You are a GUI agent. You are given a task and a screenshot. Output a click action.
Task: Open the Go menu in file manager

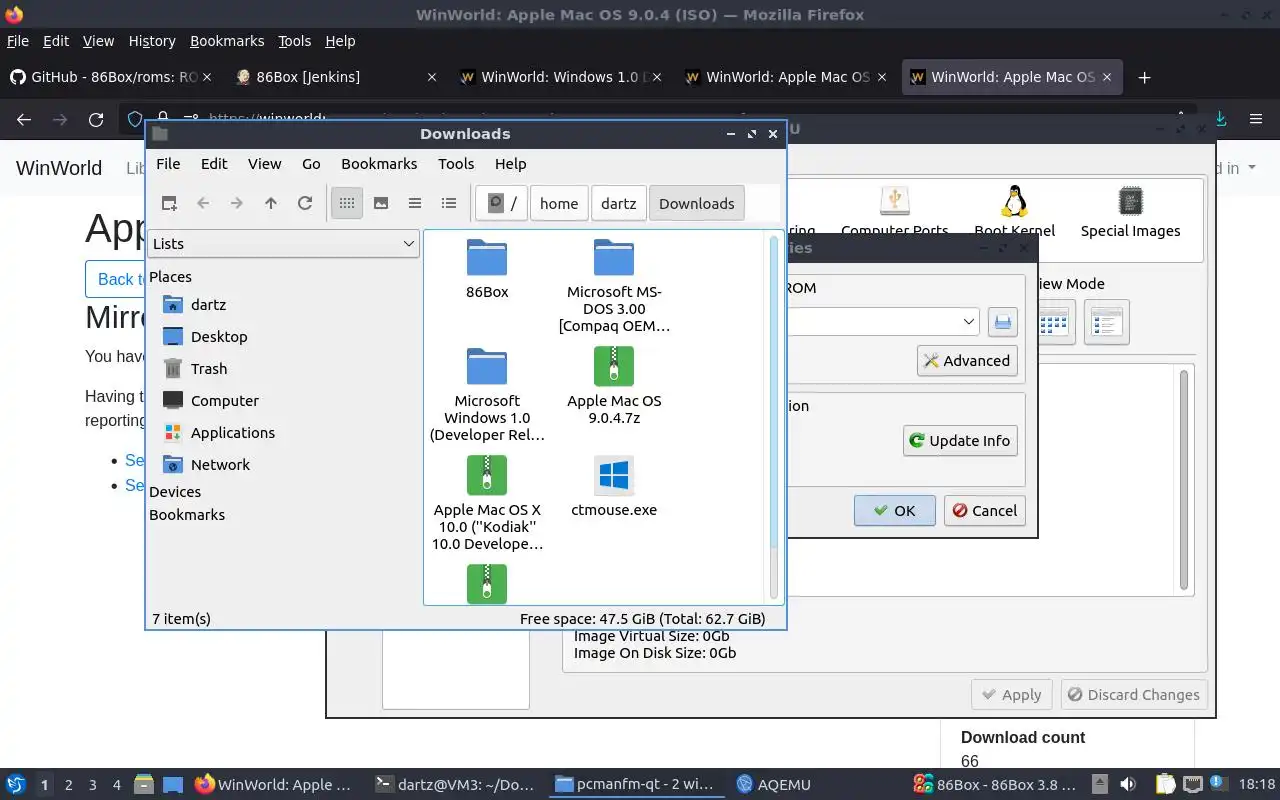point(311,163)
